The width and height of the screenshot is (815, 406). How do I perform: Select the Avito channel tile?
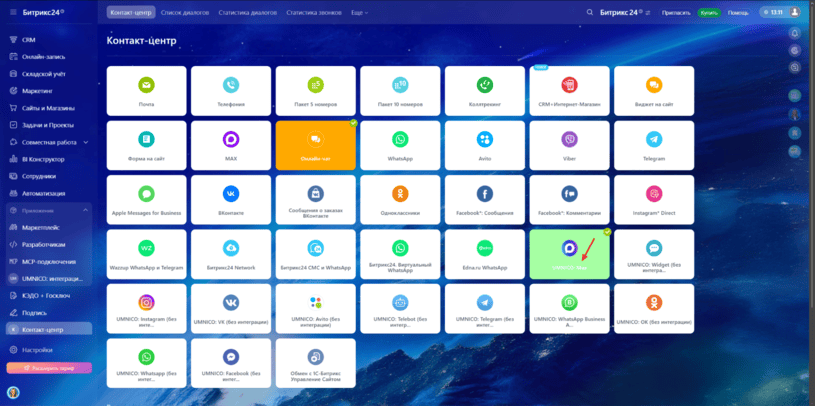(x=484, y=145)
